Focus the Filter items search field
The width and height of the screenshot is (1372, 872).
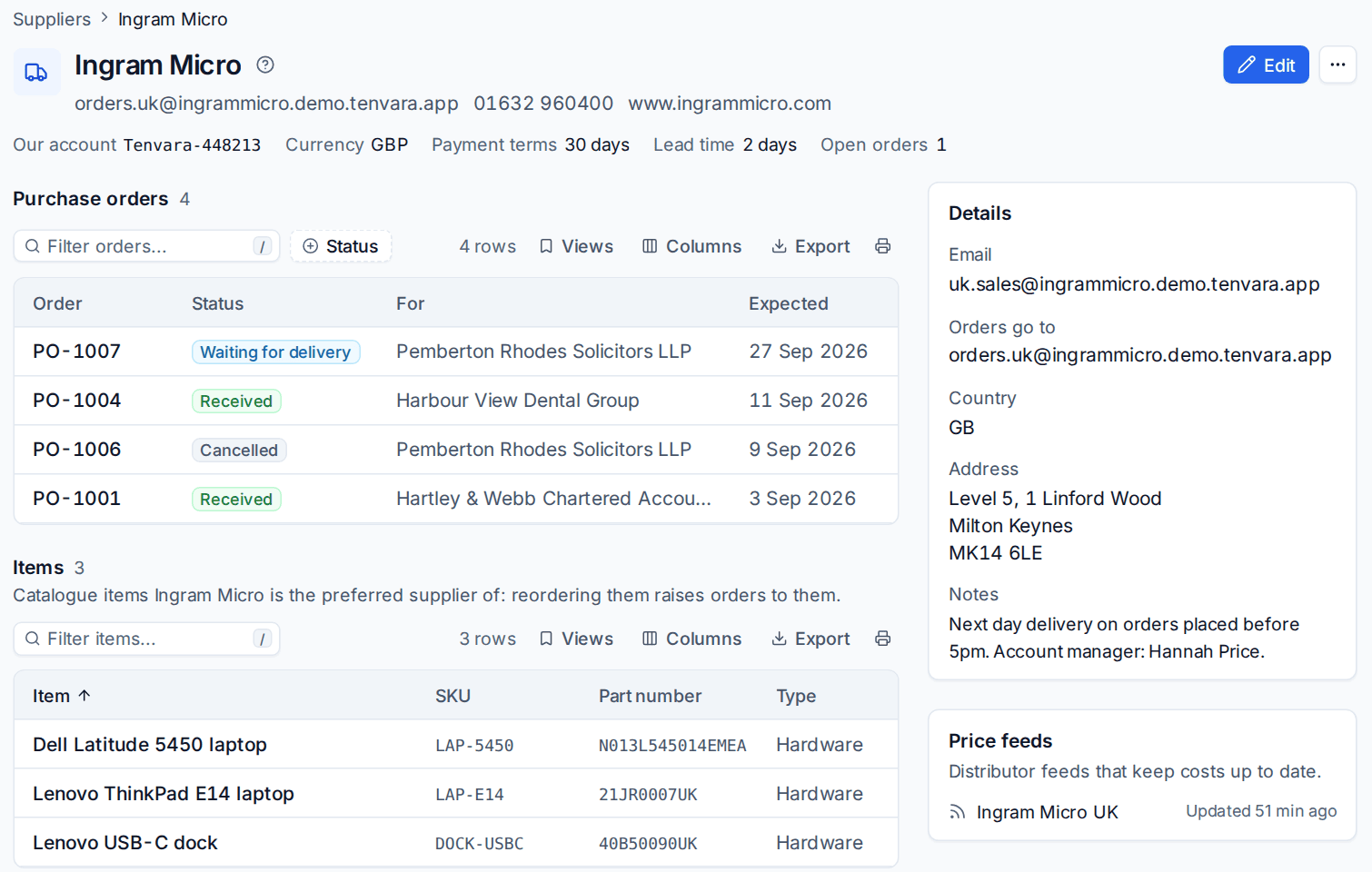coord(146,639)
